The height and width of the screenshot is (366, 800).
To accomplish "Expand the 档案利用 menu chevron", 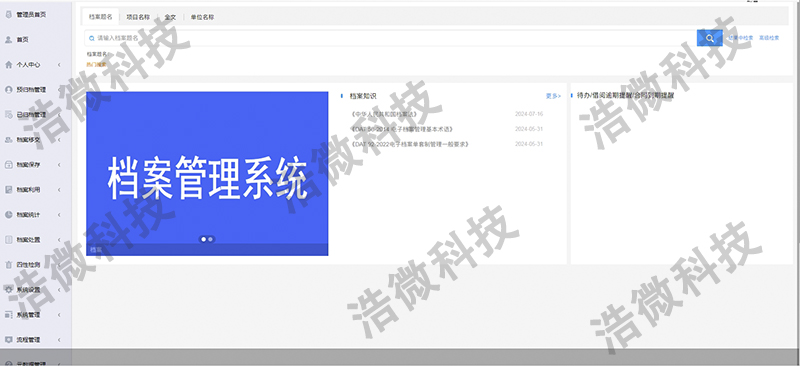I will [59, 190].
